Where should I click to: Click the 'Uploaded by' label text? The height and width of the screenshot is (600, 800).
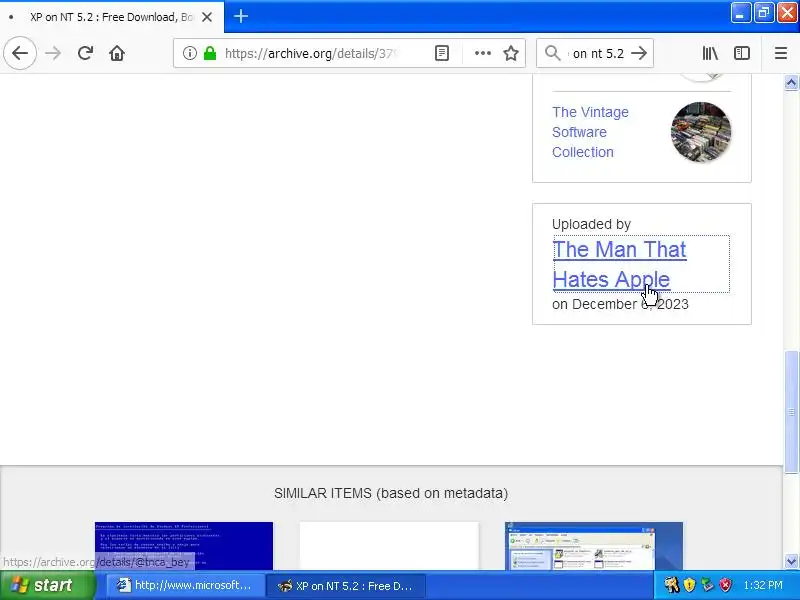pos(591,224)
